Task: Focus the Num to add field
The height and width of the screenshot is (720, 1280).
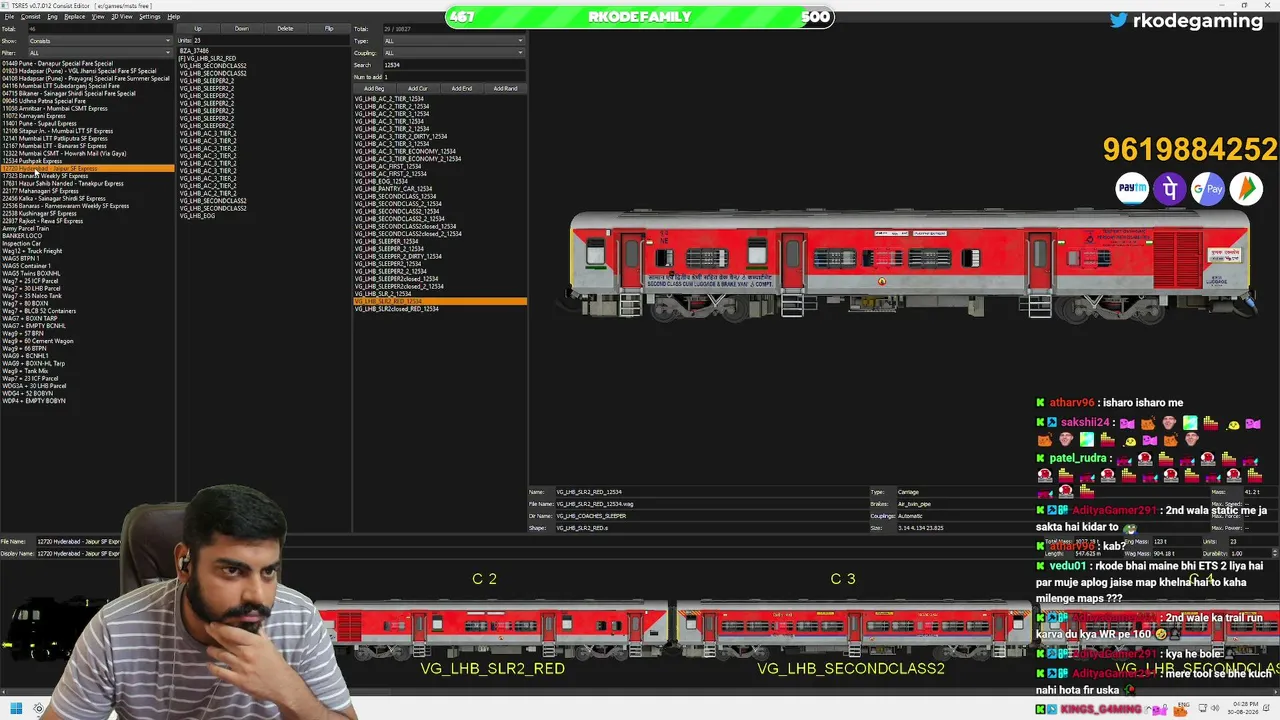Action: (453, 77)
